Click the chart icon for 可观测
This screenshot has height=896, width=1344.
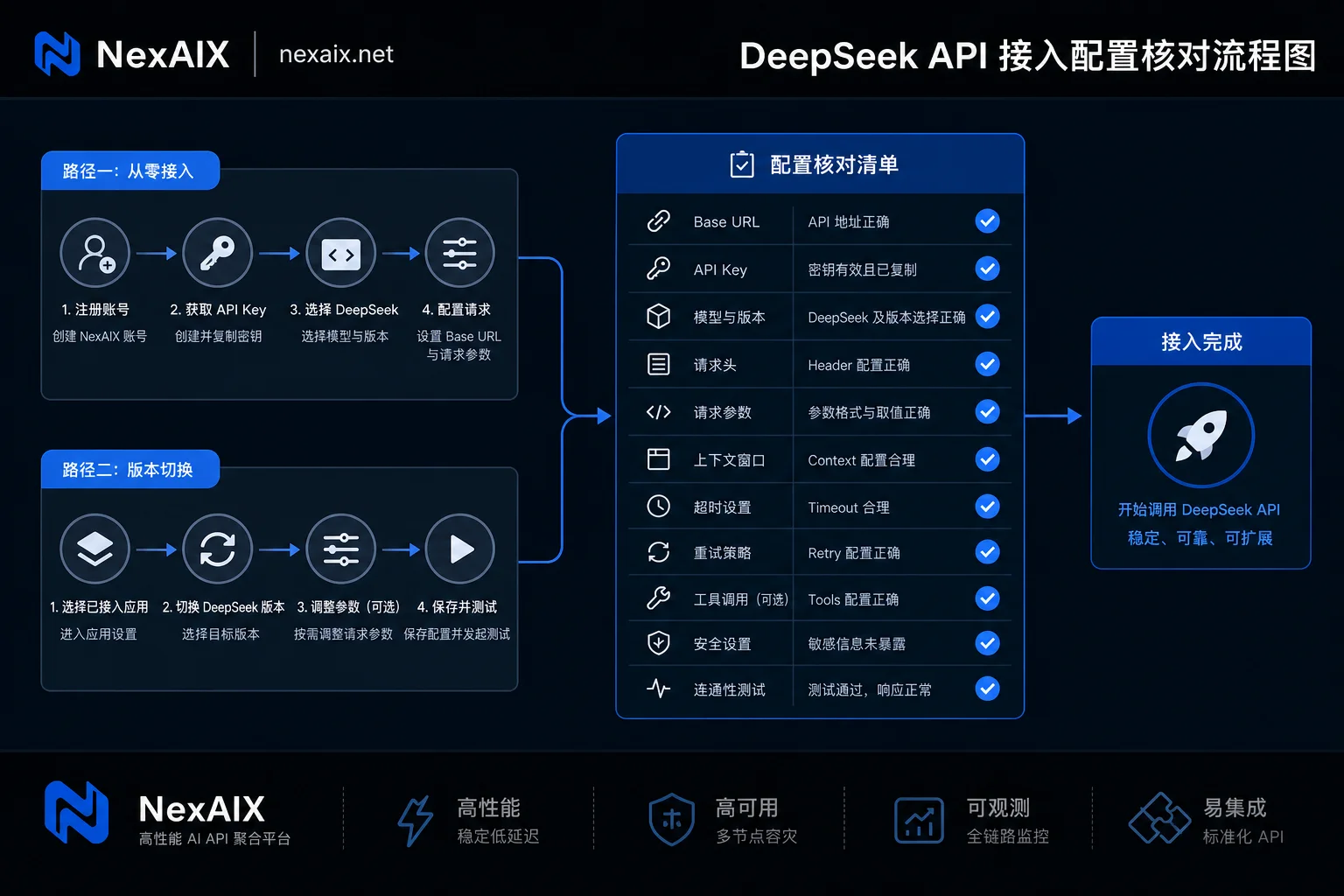919,821
